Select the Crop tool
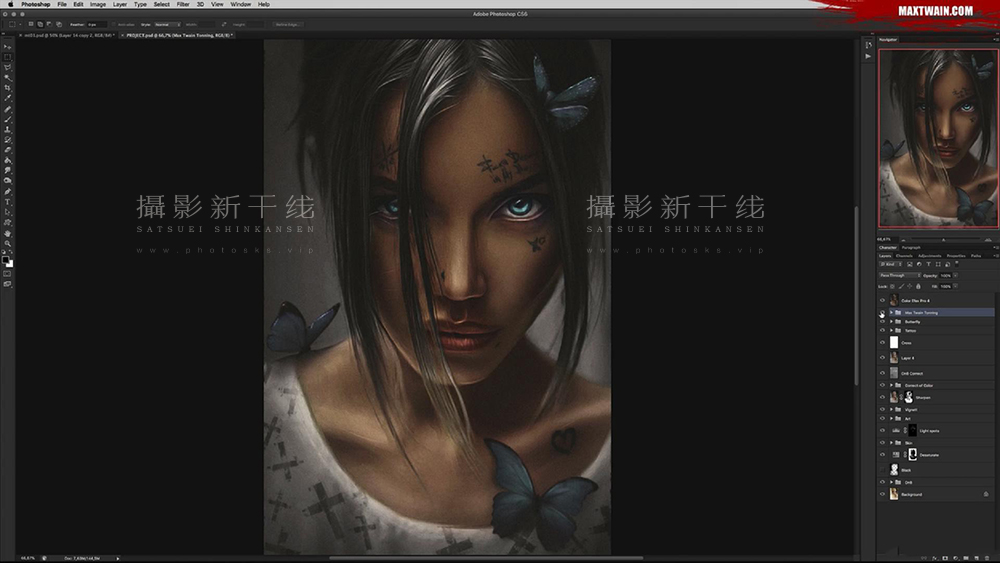 (8, 87)
